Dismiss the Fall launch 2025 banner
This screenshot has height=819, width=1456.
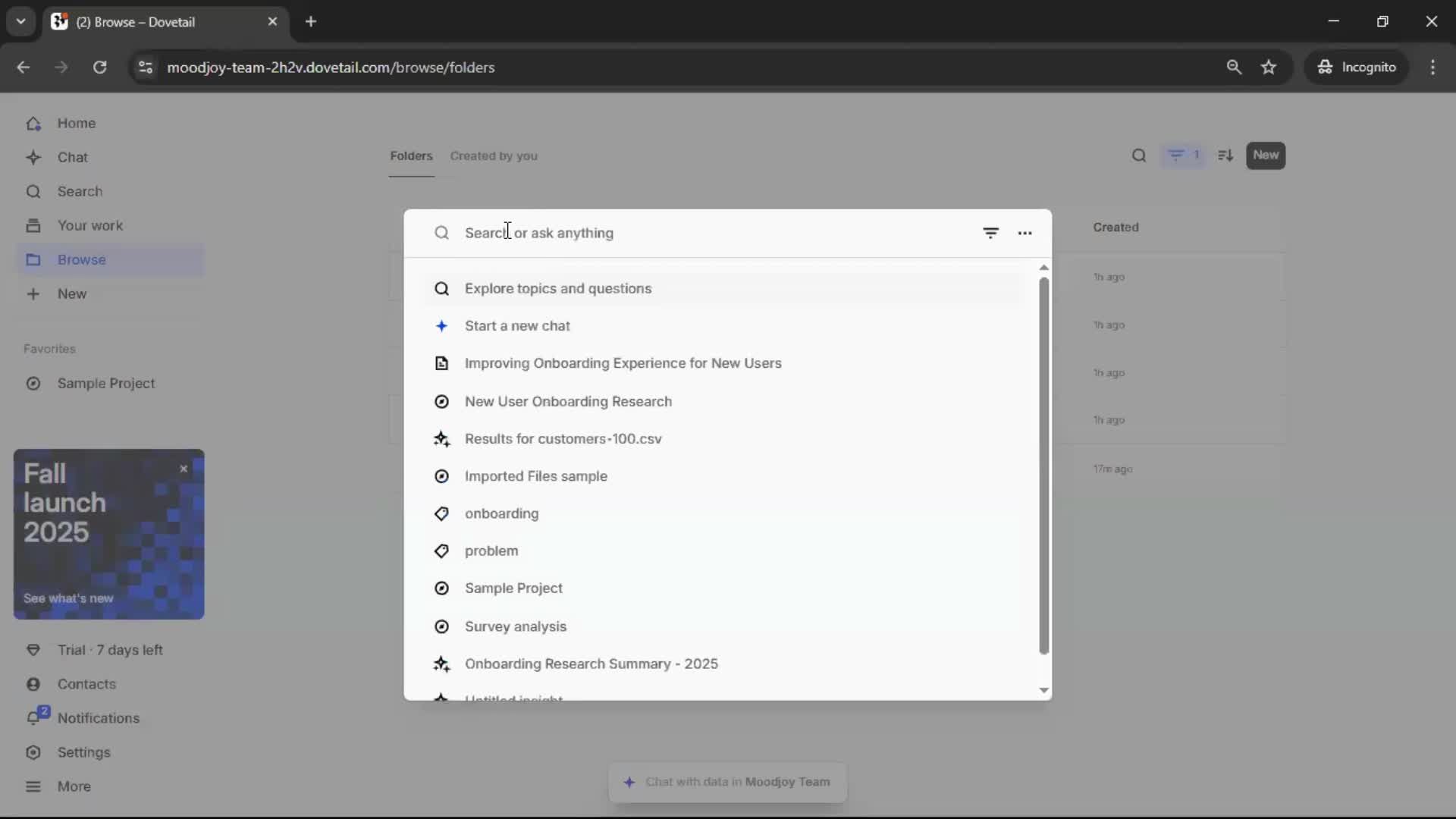click(183, 469)
